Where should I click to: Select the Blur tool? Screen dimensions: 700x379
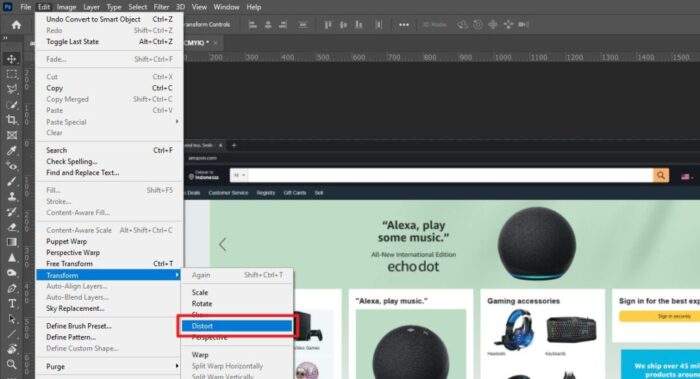click(x=12, y=258)
